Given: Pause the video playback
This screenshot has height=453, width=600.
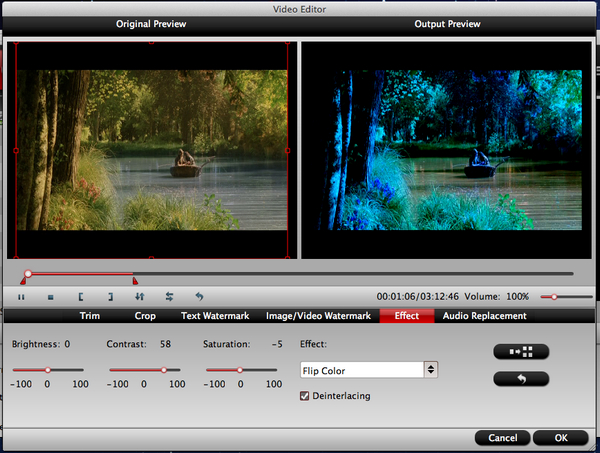Looking at the screenshot, I should click(21, 297).
